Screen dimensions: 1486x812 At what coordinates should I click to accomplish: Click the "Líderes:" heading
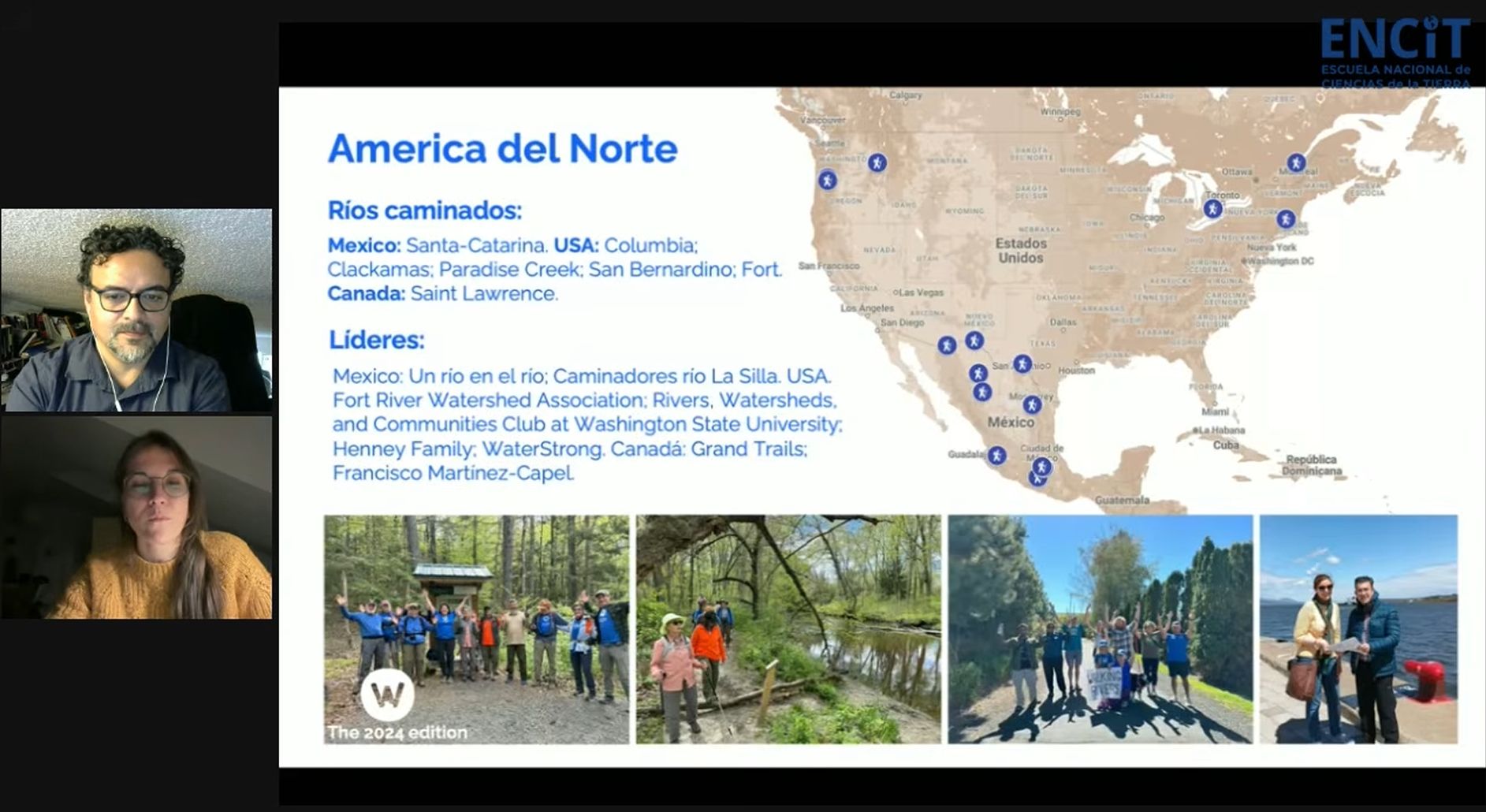click(x=376, y=340)
